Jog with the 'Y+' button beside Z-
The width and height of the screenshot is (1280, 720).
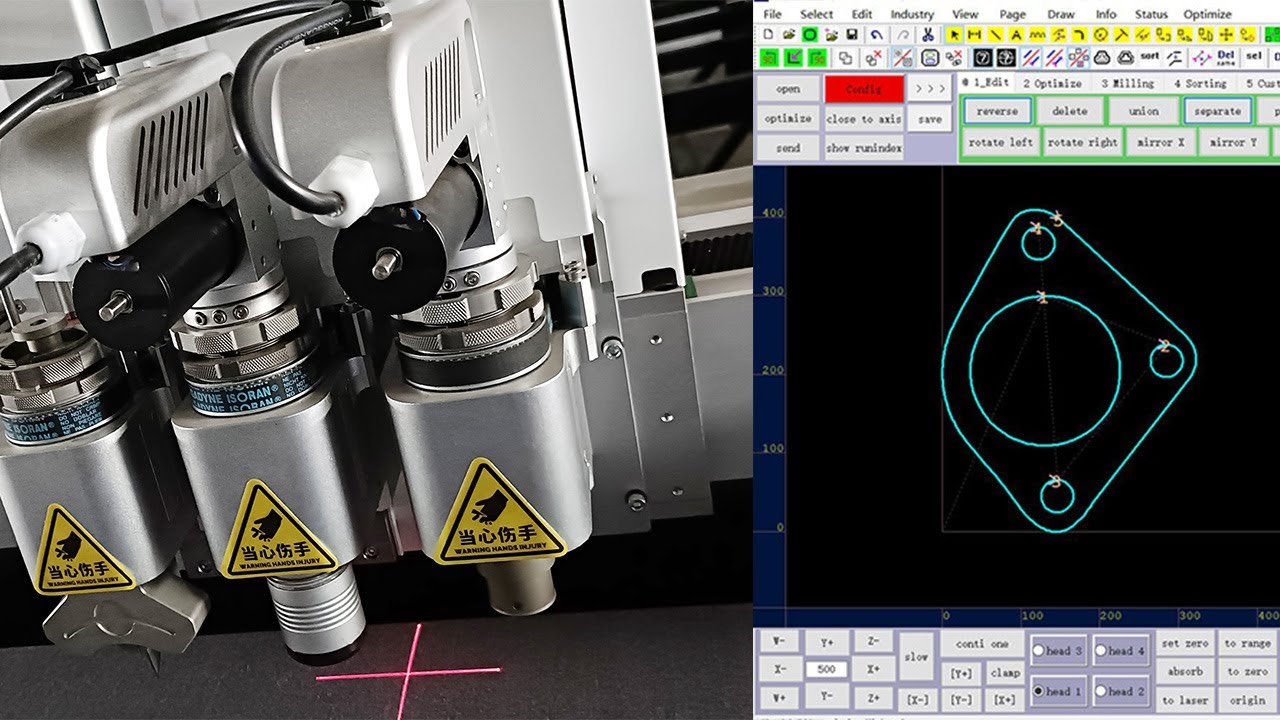point(826,643)
